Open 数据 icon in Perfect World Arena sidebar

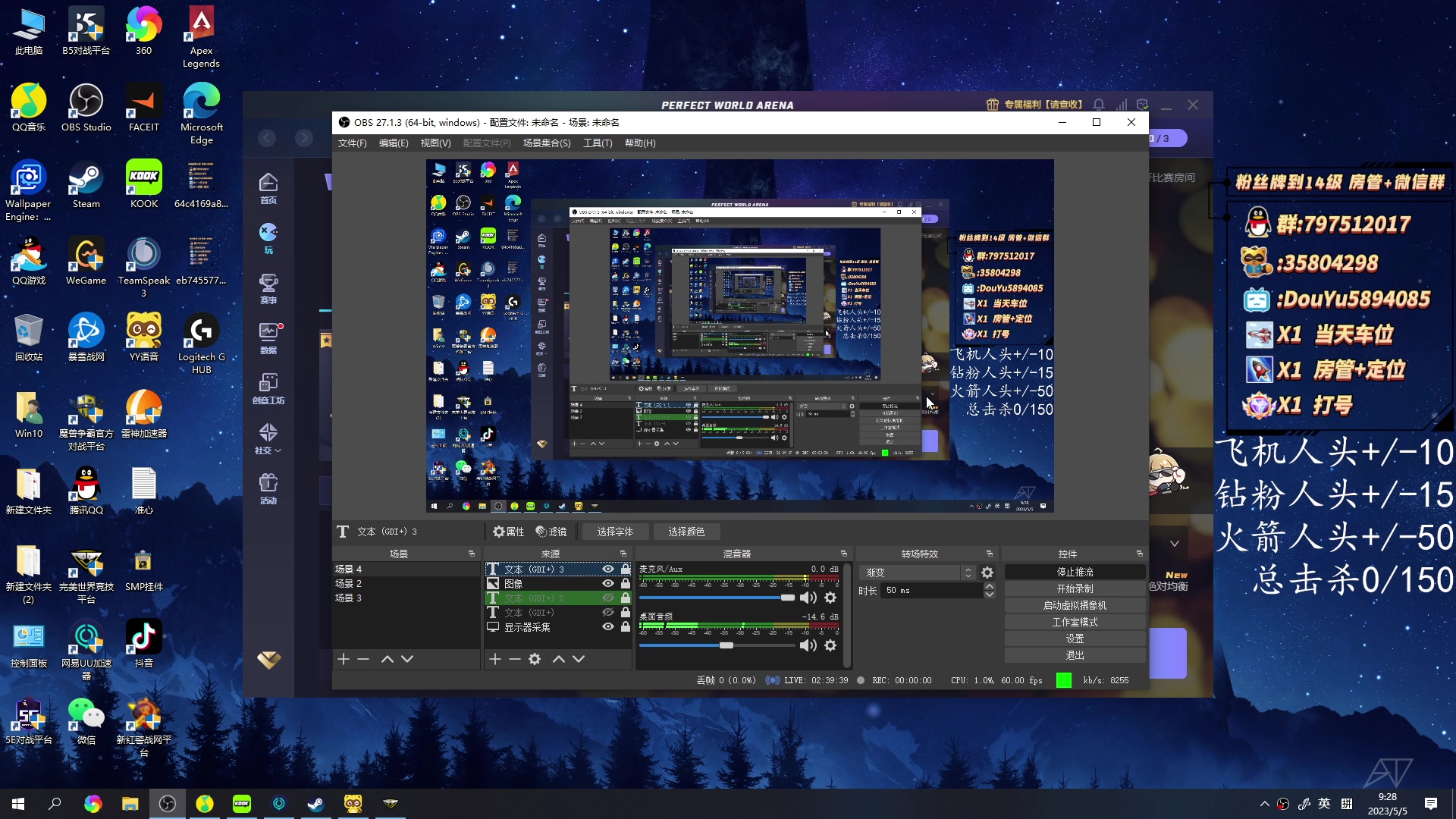coord(268,338)
